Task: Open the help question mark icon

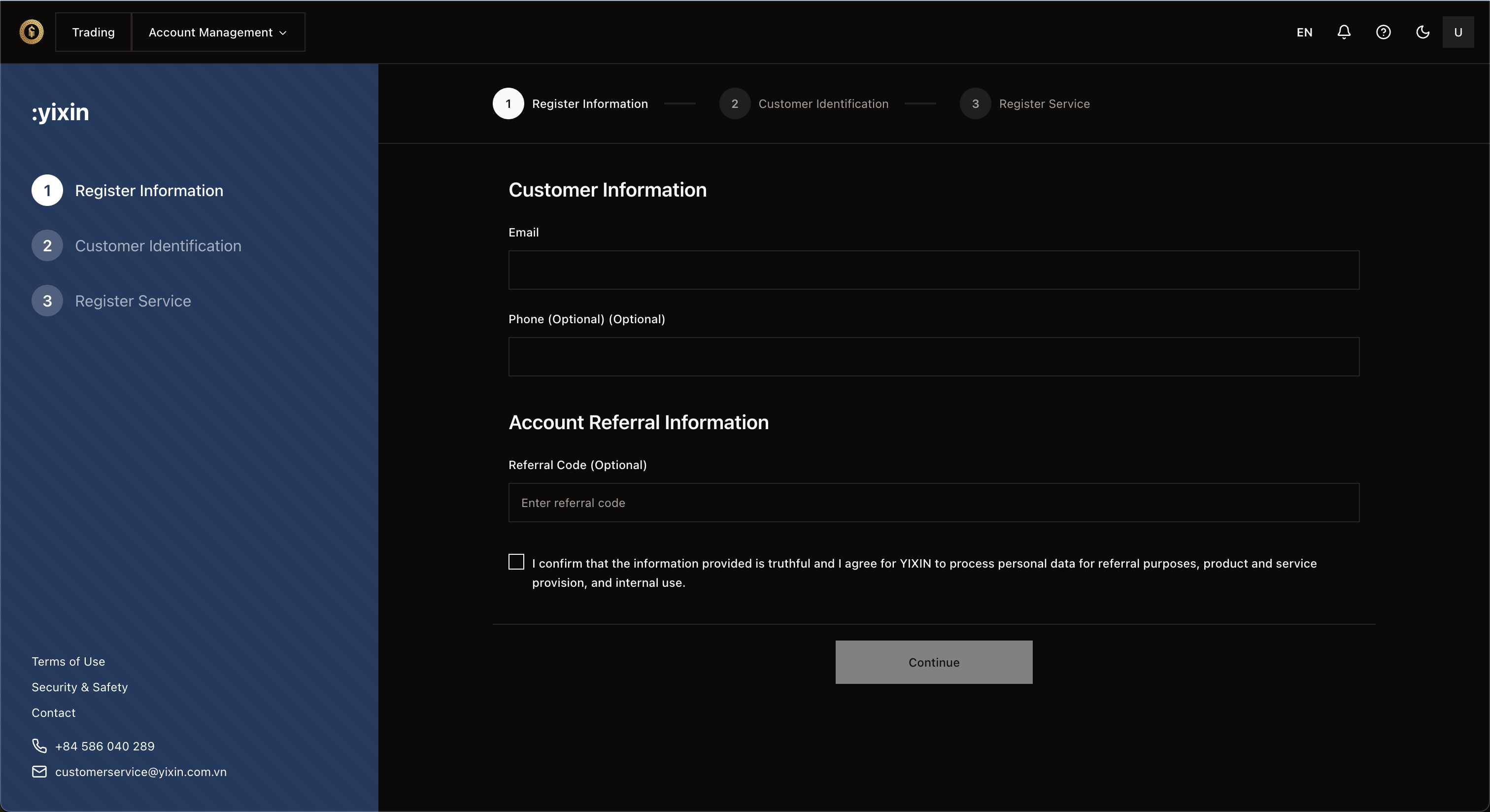Action: pyautogui.click(x=1383, y=32)
